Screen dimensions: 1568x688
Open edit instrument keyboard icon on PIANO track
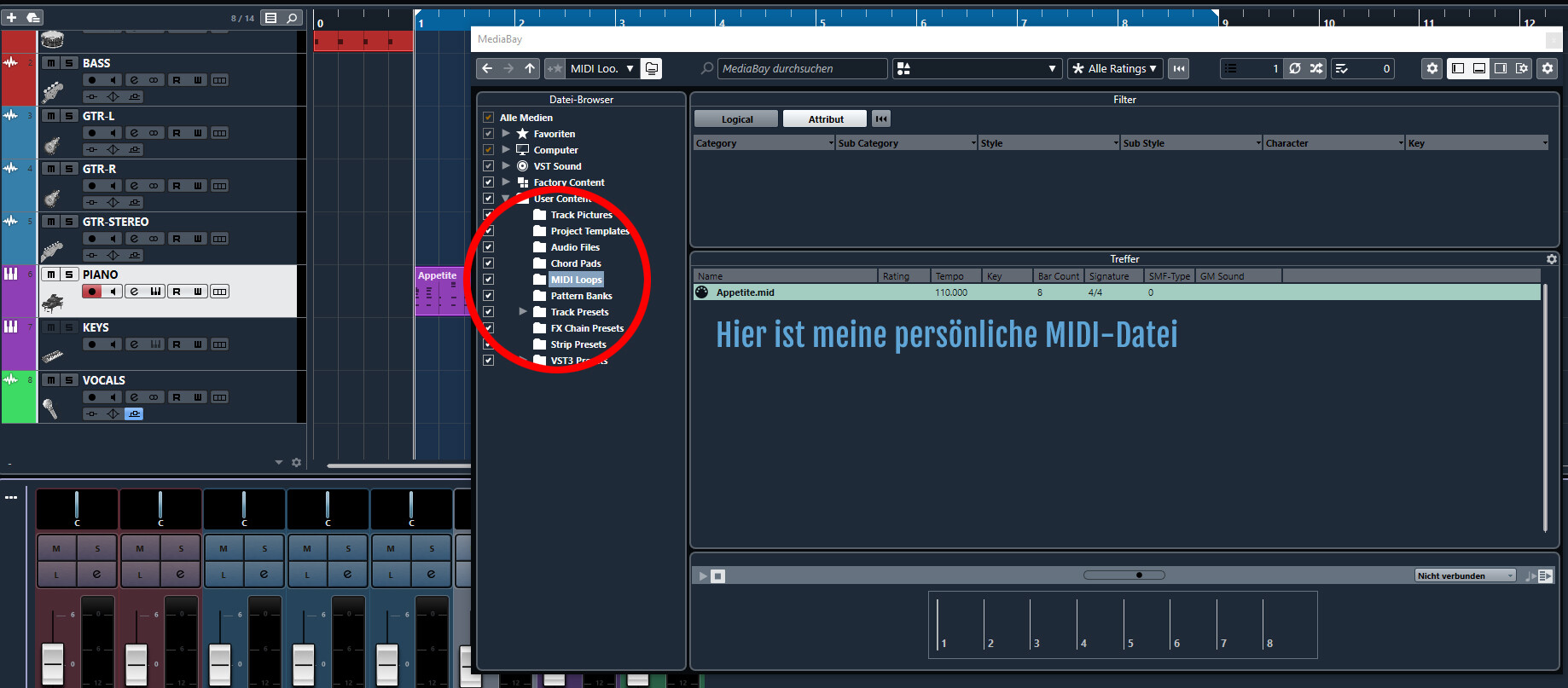click(156, 292)
